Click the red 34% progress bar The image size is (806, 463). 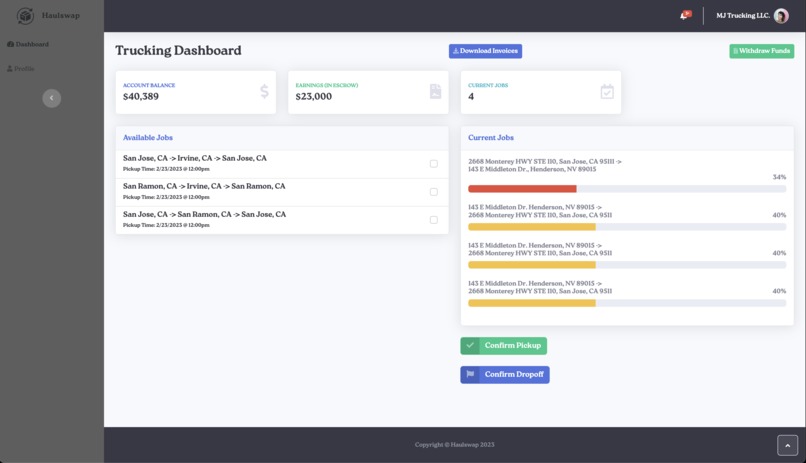click(x=522, y=189)
